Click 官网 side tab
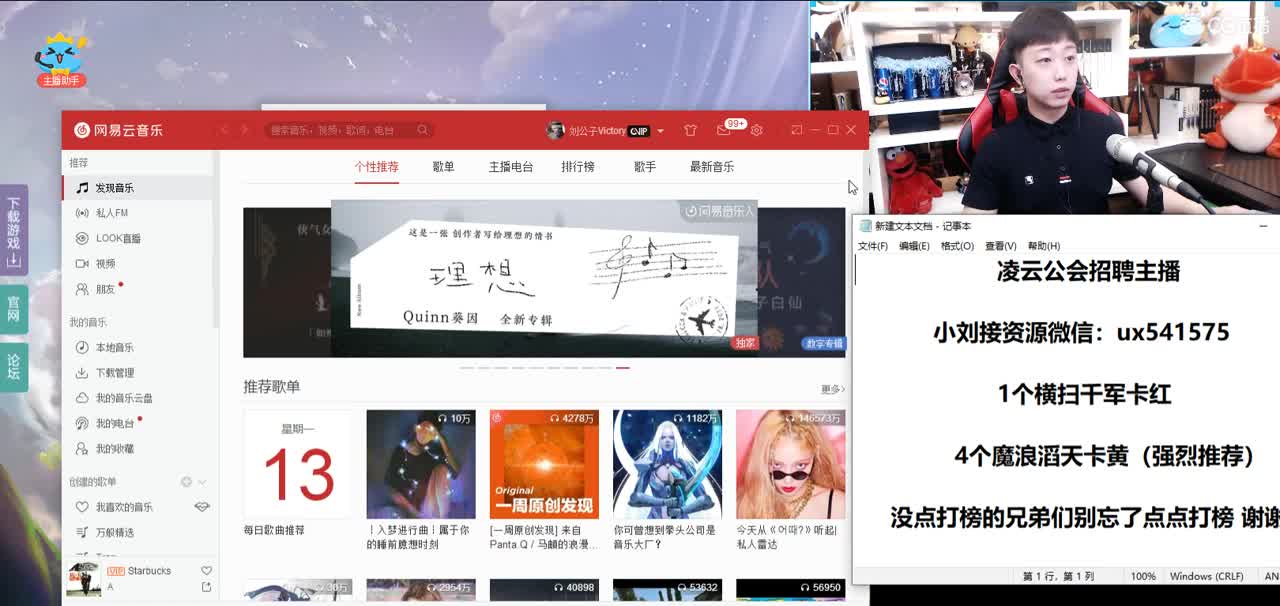Image resolution: width=1280 pixels, height=606 pixels. (x=14, y=309)
